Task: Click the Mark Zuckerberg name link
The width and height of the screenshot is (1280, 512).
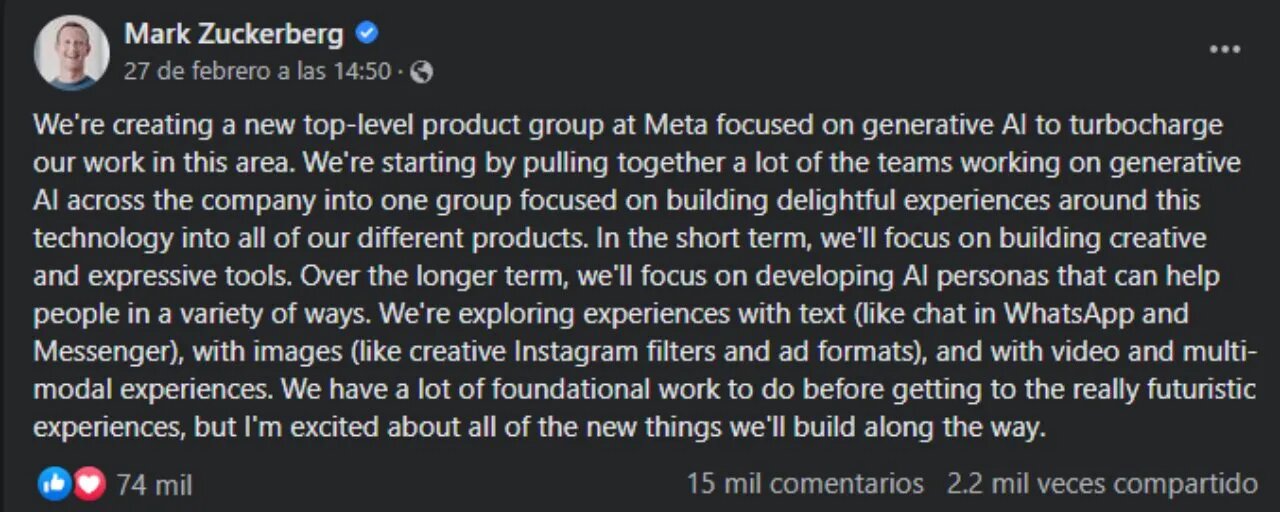Action: coord(234,34)
